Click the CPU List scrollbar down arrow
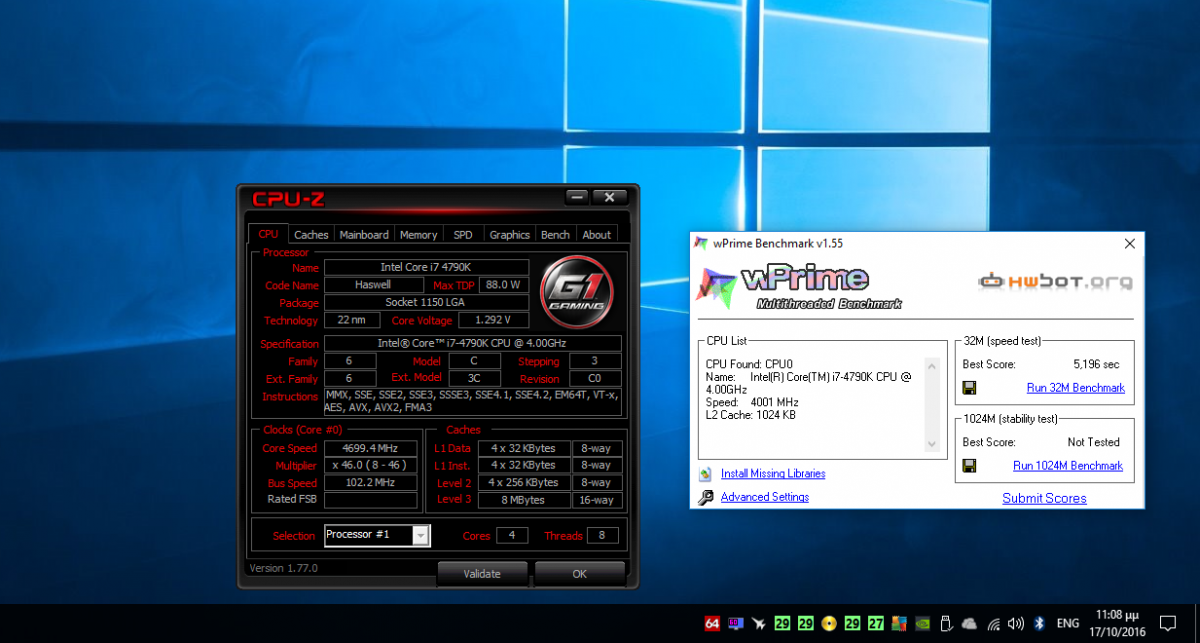The height and width of the screenshot is (643, 1200). 933,445
